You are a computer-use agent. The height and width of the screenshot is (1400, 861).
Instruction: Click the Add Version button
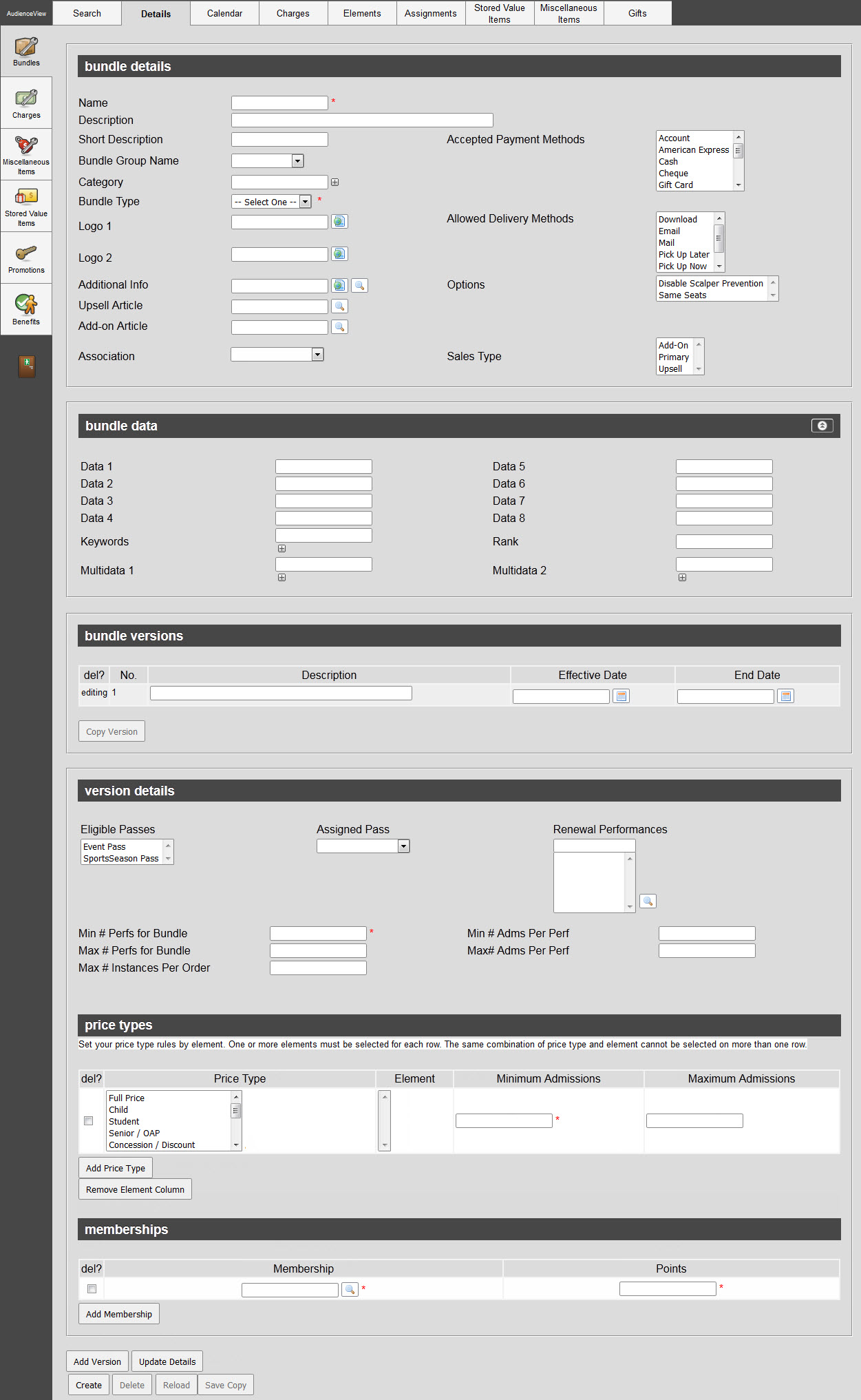click(97, 1361)
